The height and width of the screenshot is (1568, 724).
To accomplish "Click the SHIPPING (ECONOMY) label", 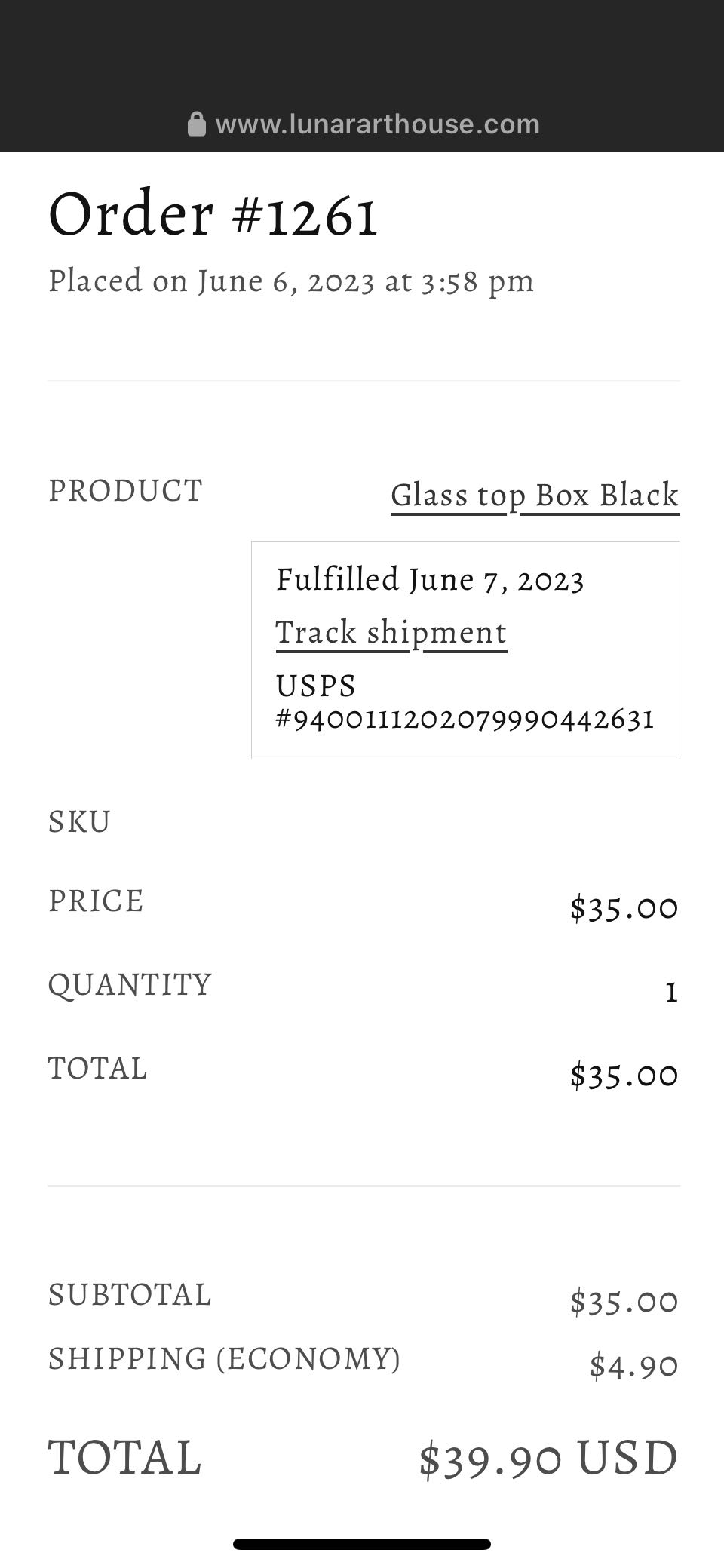I will point(224,1358).
